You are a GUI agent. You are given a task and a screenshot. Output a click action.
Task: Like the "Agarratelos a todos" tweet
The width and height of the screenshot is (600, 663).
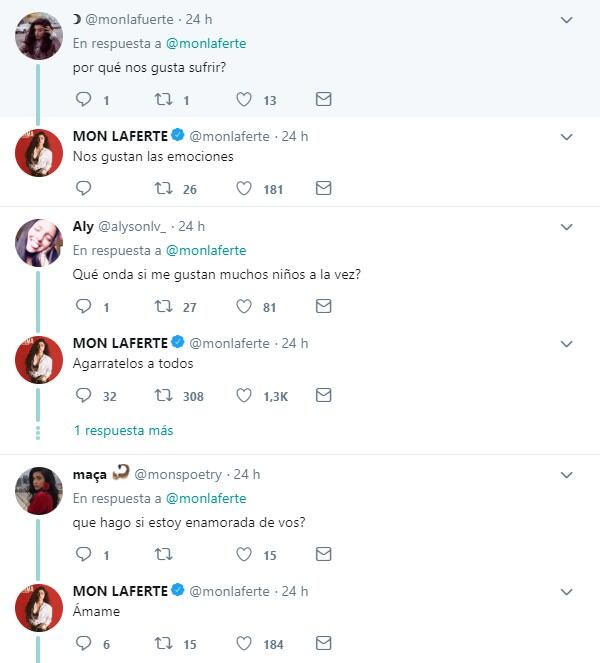click(x=244, y=395)
